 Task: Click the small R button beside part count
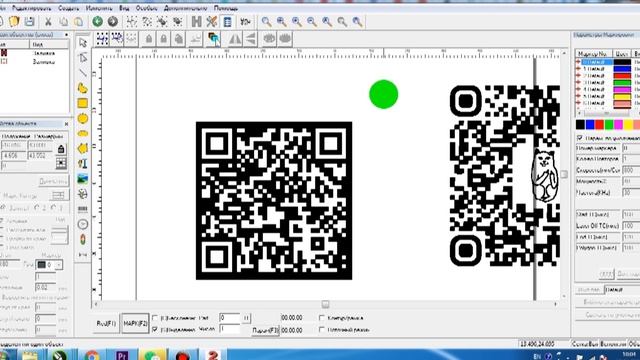click(246, 318)
